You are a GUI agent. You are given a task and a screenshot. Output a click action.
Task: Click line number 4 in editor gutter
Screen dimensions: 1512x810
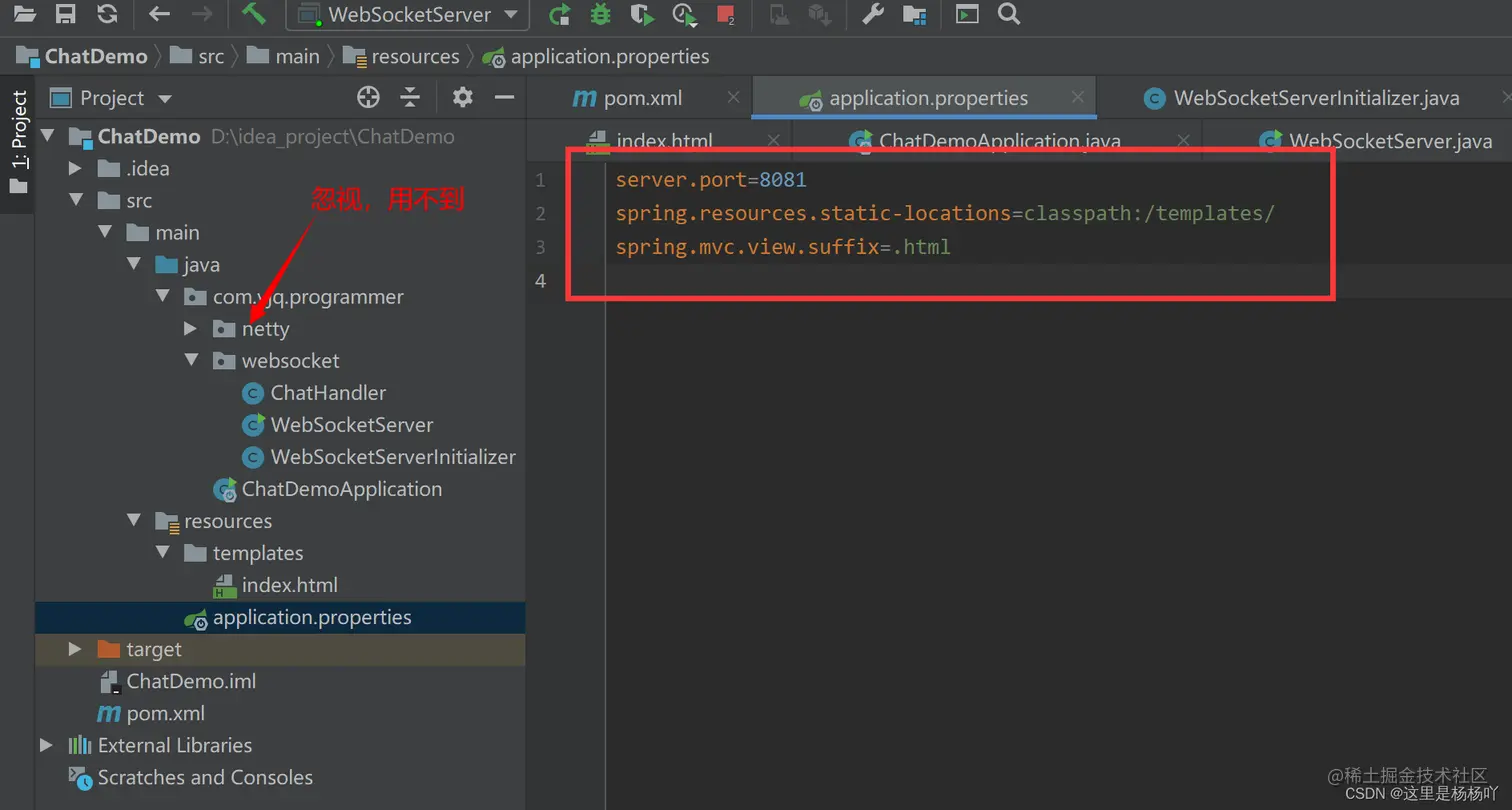point(540,281)
